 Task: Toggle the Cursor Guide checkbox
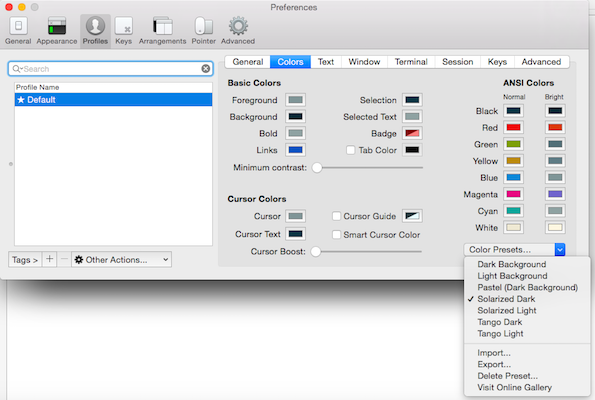(x=336, y=216)
